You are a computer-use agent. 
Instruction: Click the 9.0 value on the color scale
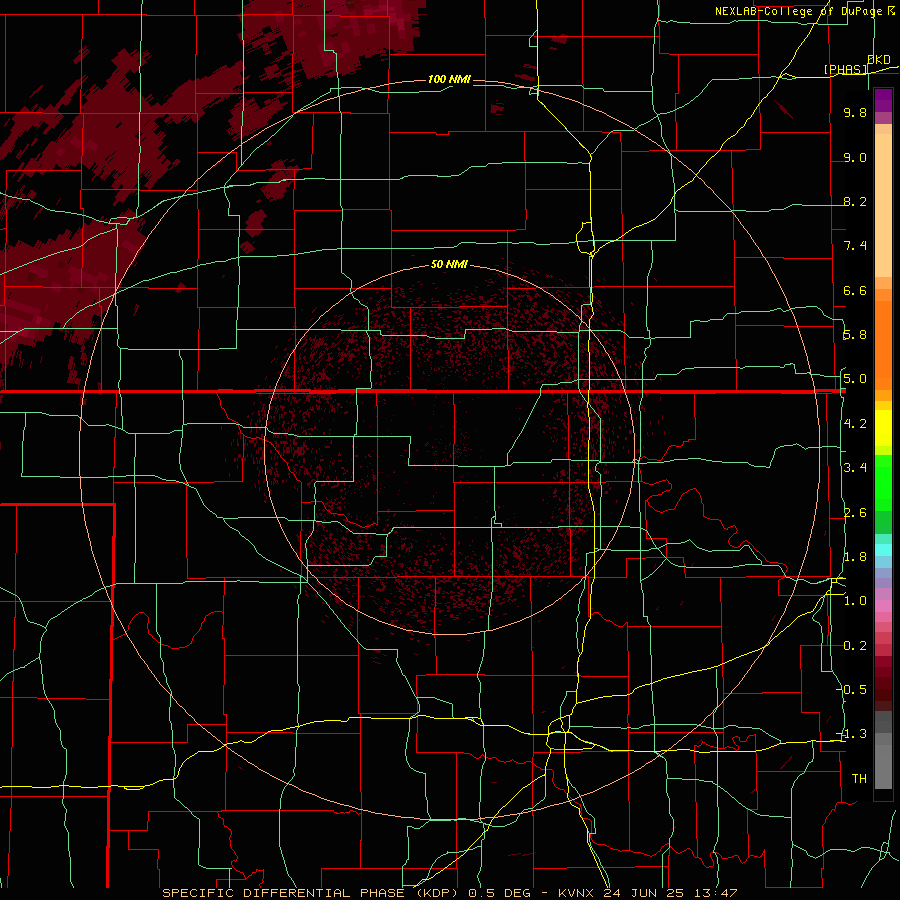tap(855, 157)
